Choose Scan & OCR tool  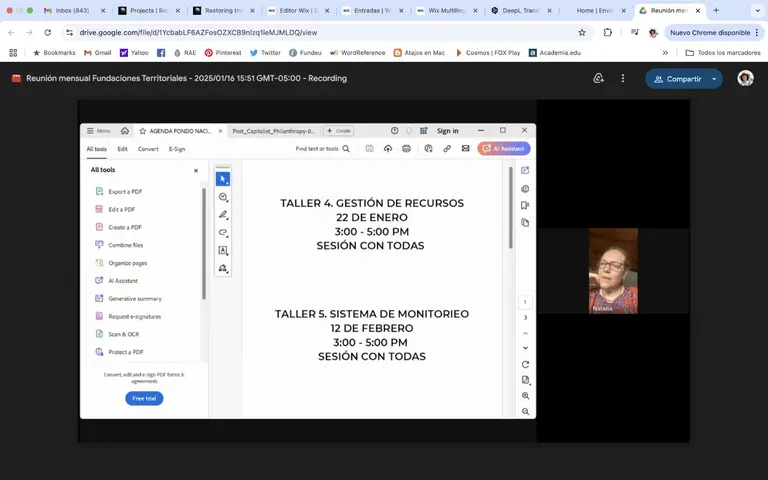(x=117, y=334)
